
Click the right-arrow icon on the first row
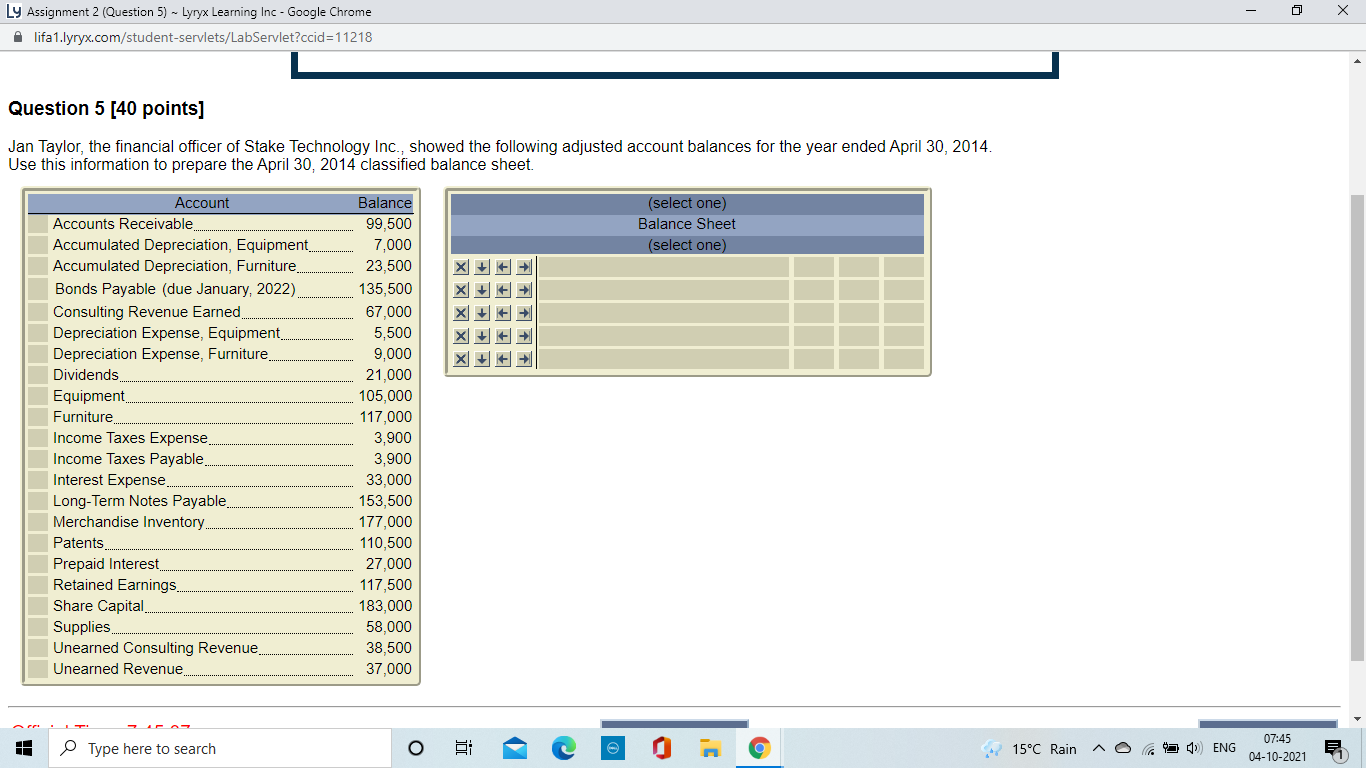[523, 266]
